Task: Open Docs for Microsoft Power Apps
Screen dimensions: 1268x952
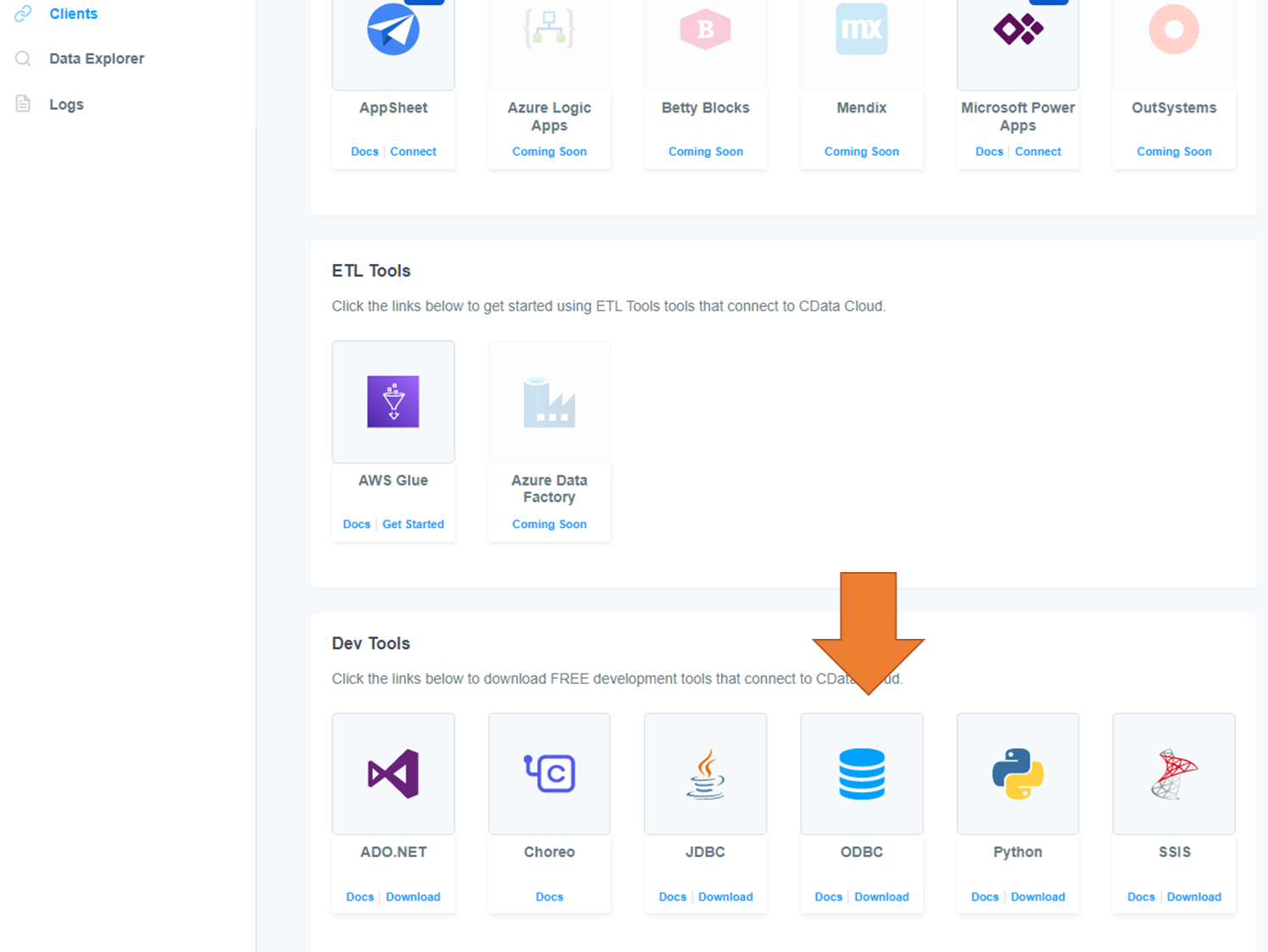Action: pos(989,151)
